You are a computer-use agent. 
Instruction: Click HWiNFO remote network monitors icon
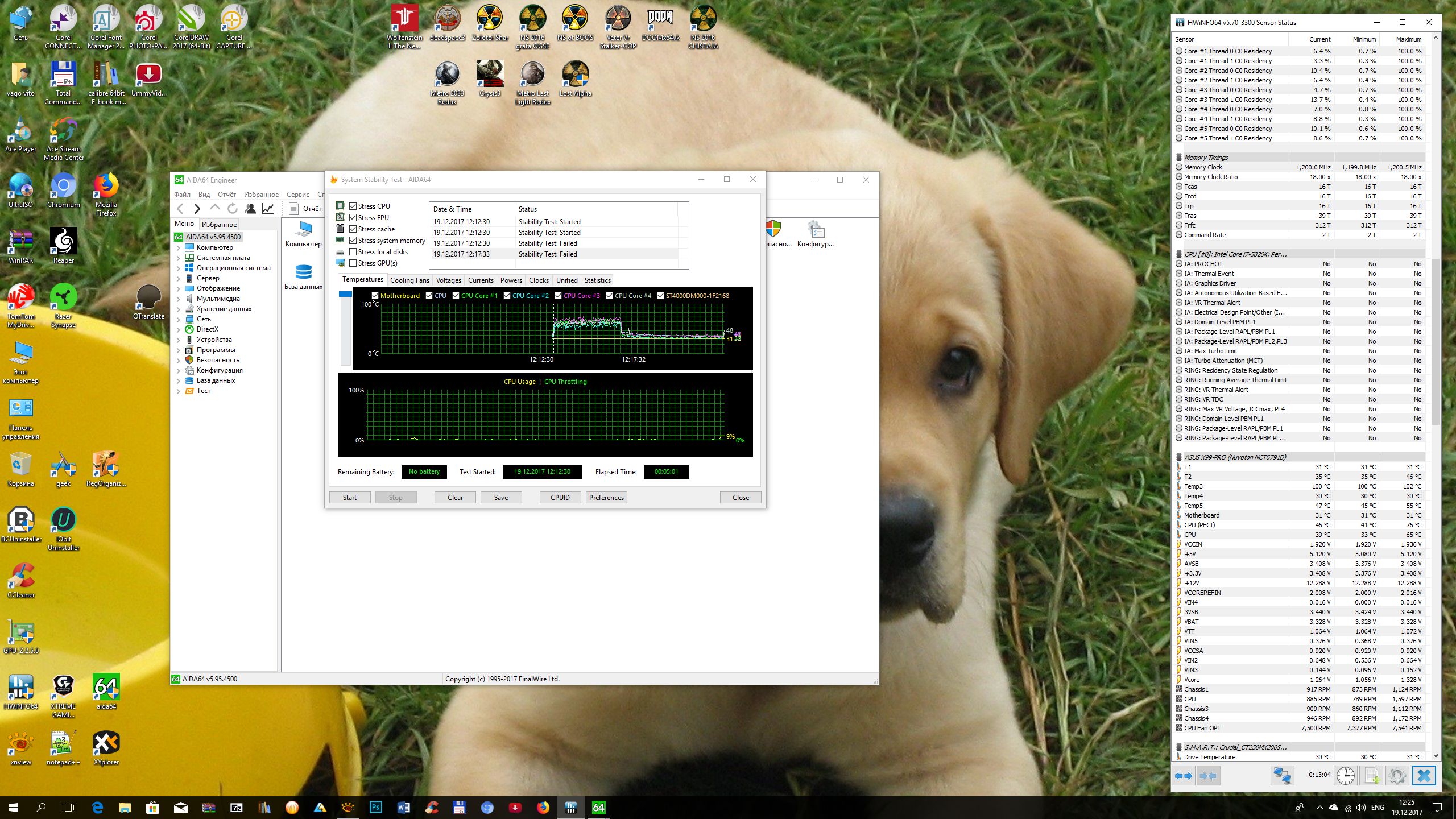(1283, 775)
